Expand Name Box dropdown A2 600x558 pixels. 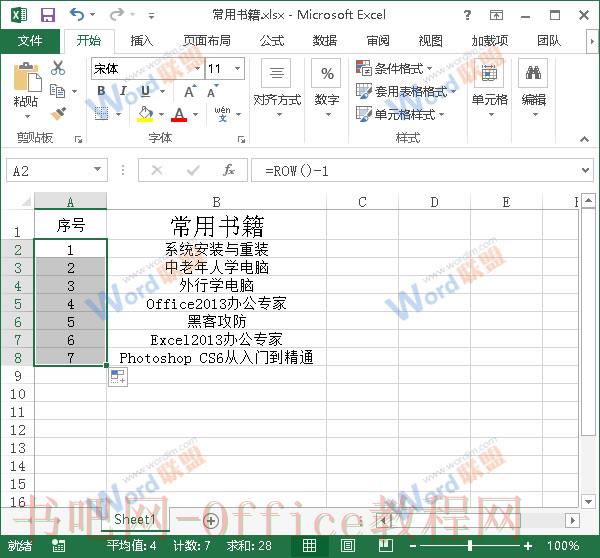97,170
